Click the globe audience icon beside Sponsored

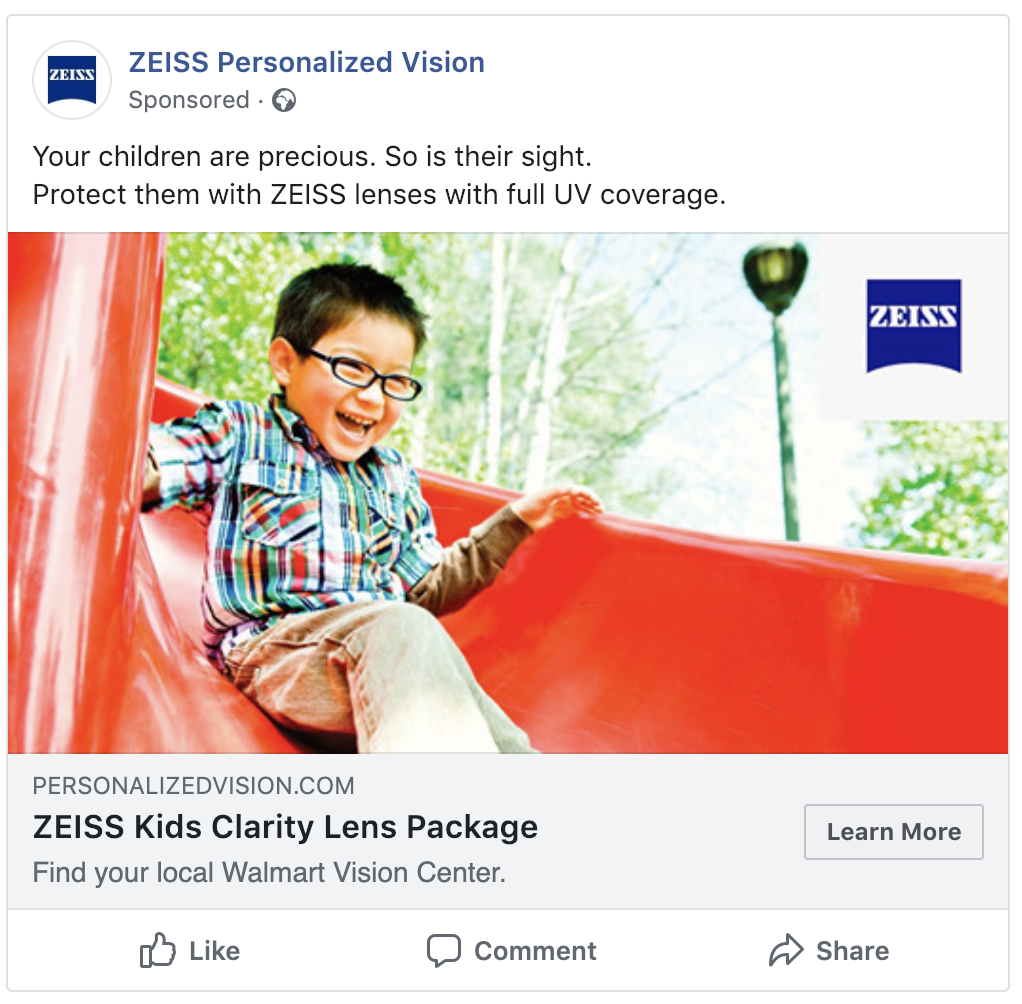(284, 101)
